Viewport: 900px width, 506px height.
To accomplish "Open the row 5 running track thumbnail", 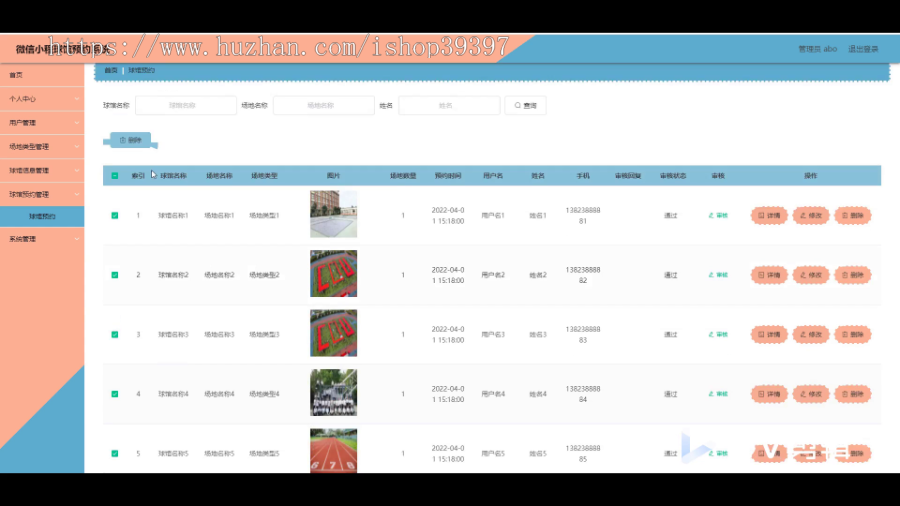I will click(333, 450).
